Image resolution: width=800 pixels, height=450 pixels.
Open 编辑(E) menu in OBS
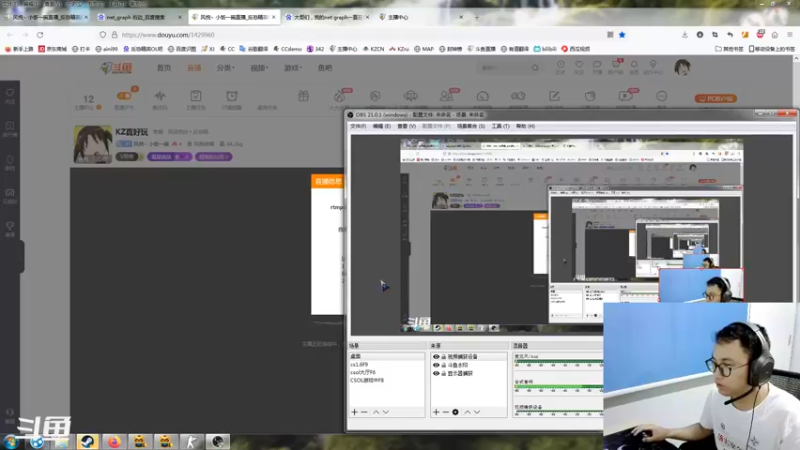(x=382, y=126)
